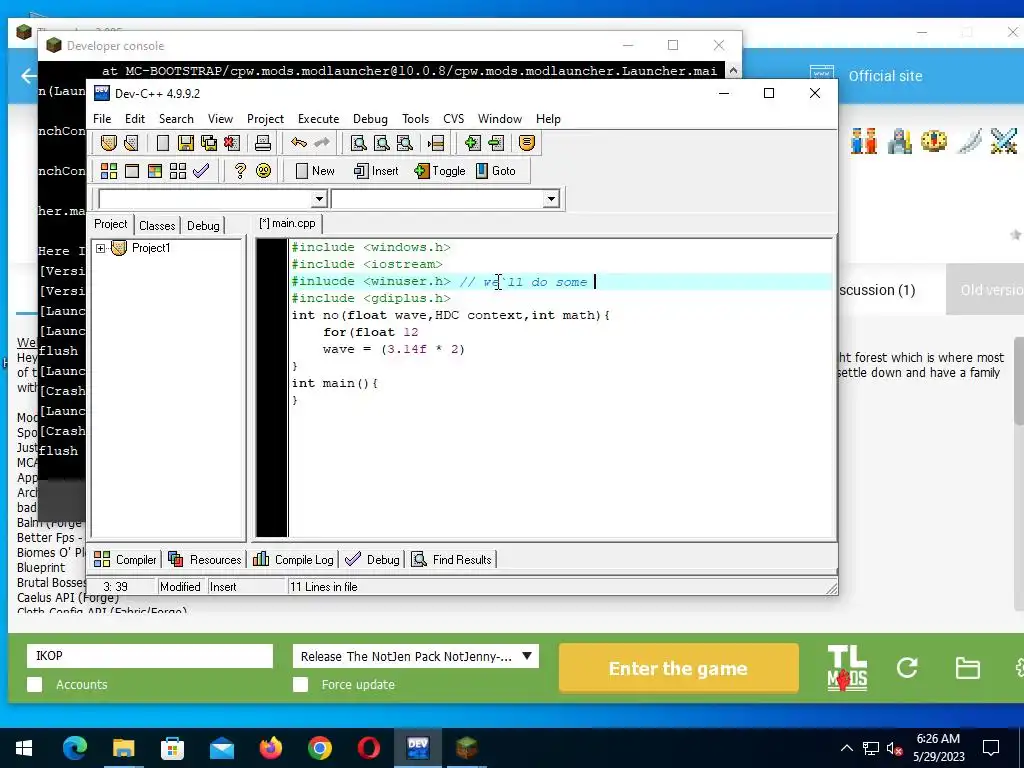Viewport: 1024px width, 768px height.
Task: Open the Resources bottom tab
Action: (x=204, y=560)
